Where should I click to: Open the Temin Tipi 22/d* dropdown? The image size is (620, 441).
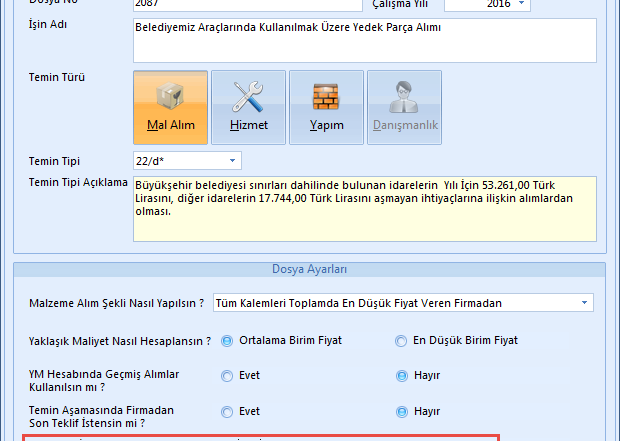pyautogui.click(x=233, y=160)
